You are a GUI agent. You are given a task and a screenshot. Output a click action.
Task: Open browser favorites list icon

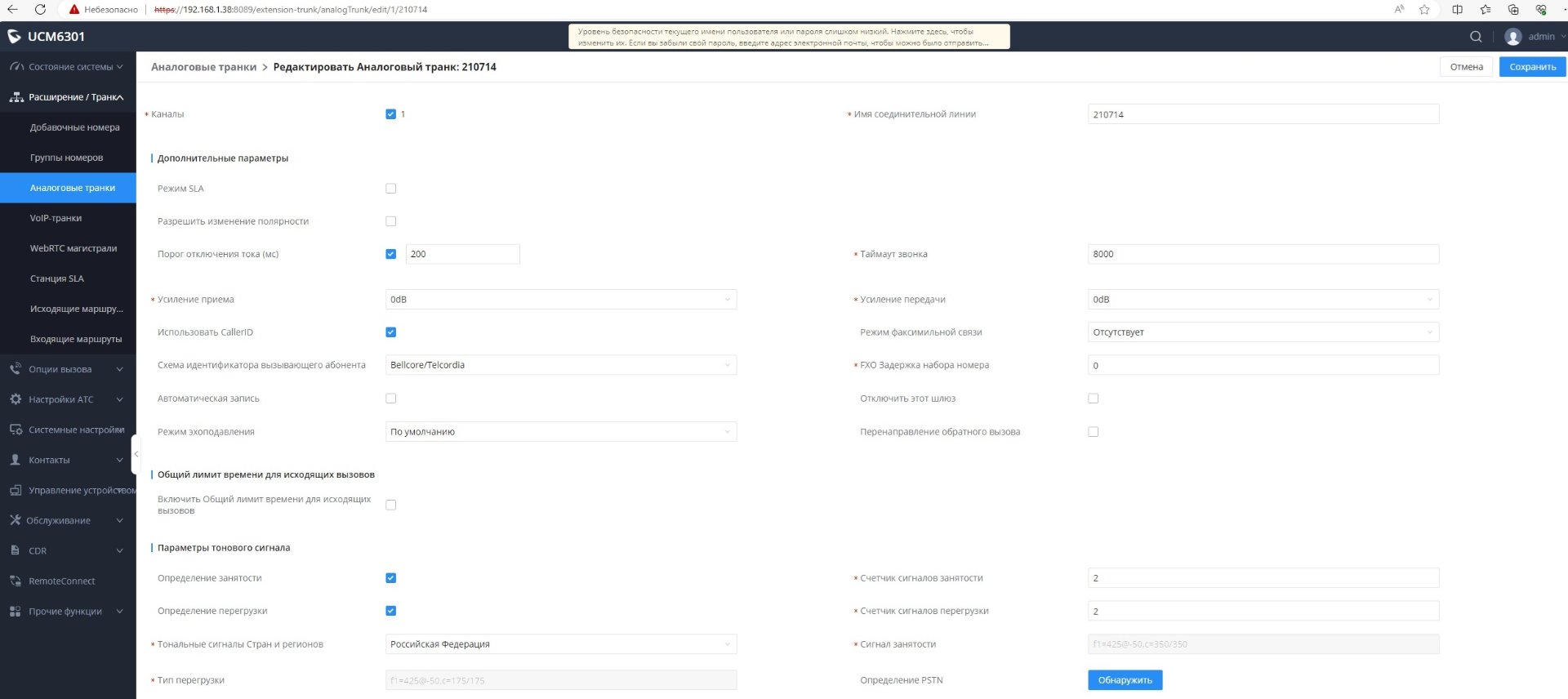click(1486, 9)
